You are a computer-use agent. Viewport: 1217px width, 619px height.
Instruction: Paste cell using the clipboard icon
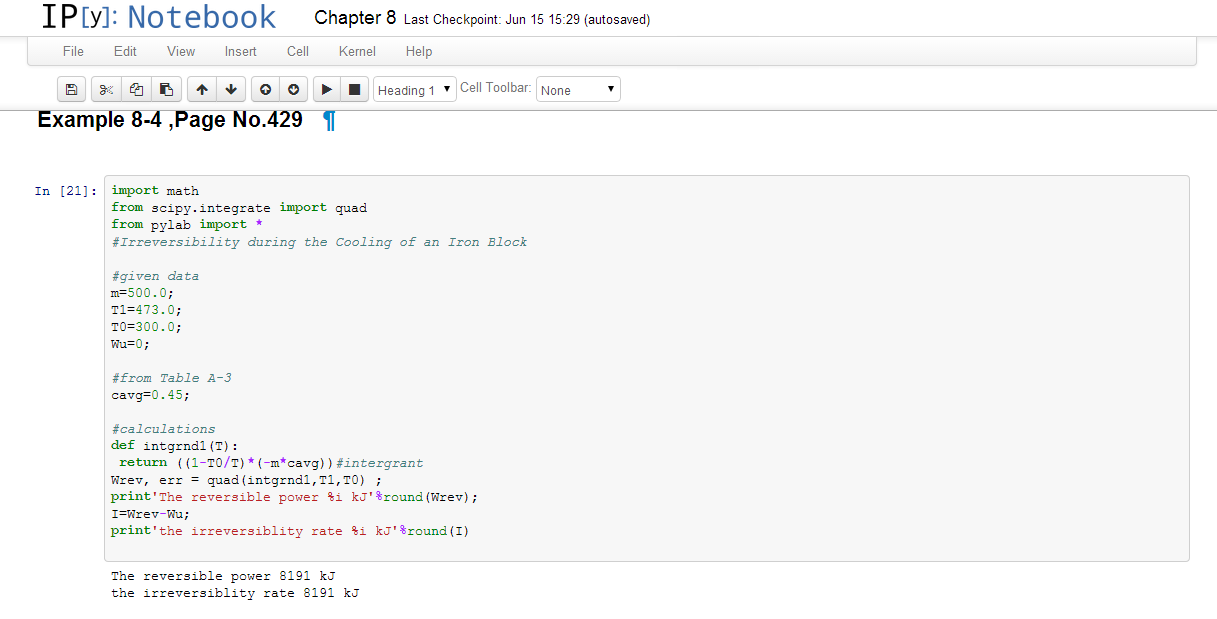(x=166, y=90)
